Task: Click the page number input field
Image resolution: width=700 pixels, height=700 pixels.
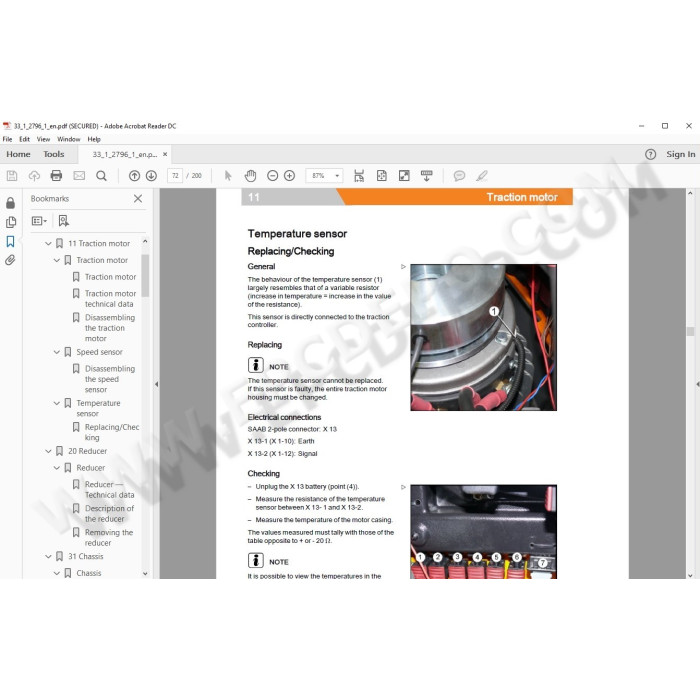Action: pyautogui.click(x=175, y=176)
